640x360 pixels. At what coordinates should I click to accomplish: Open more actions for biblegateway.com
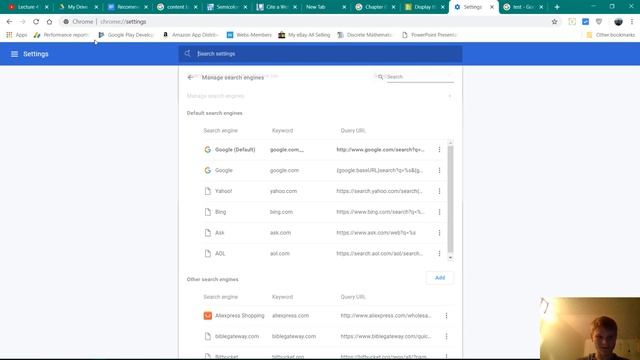point(446,336)
